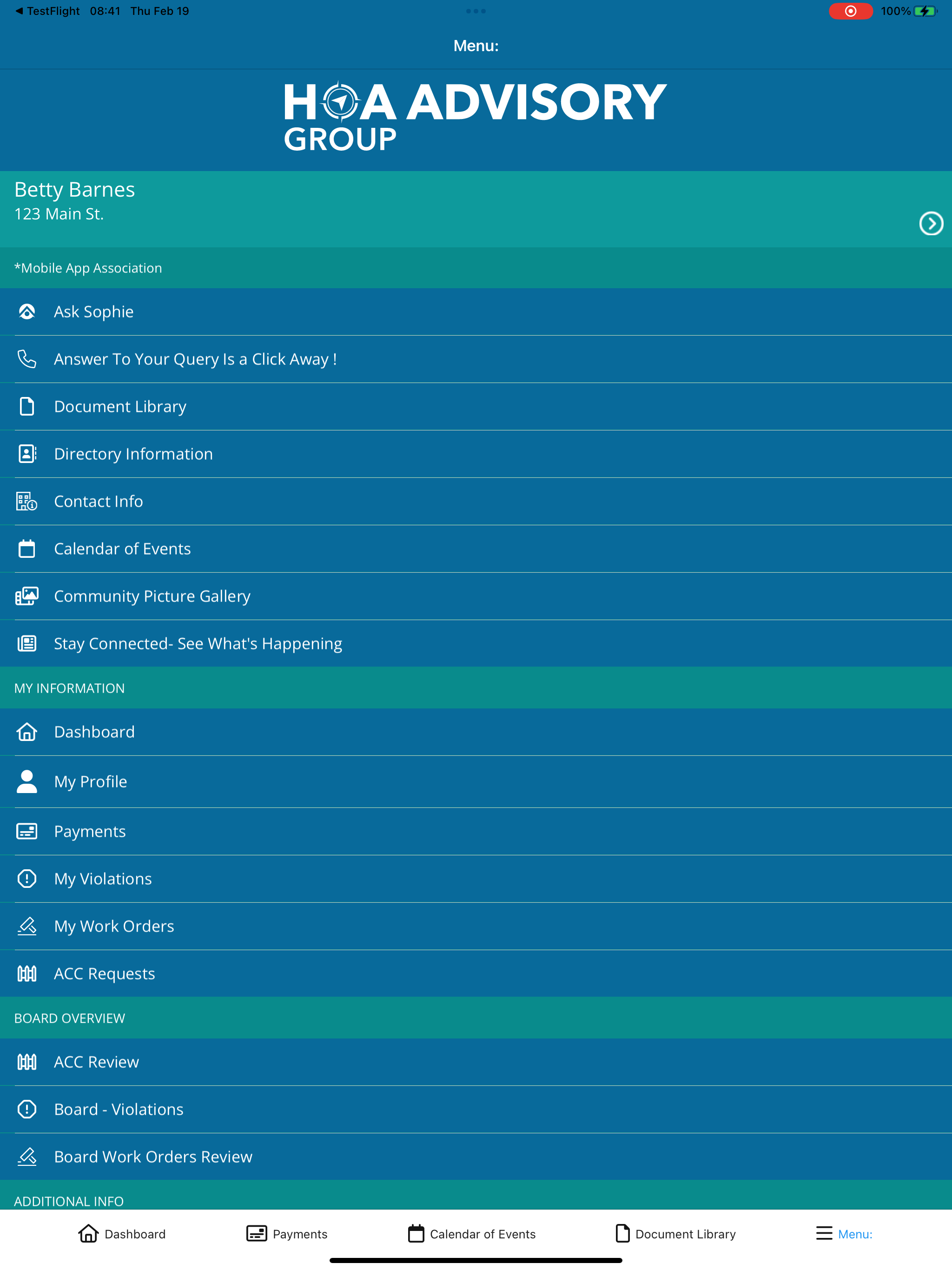
Task: Select the Menu tab in bottom bar
Action: tap(844, 1234)
